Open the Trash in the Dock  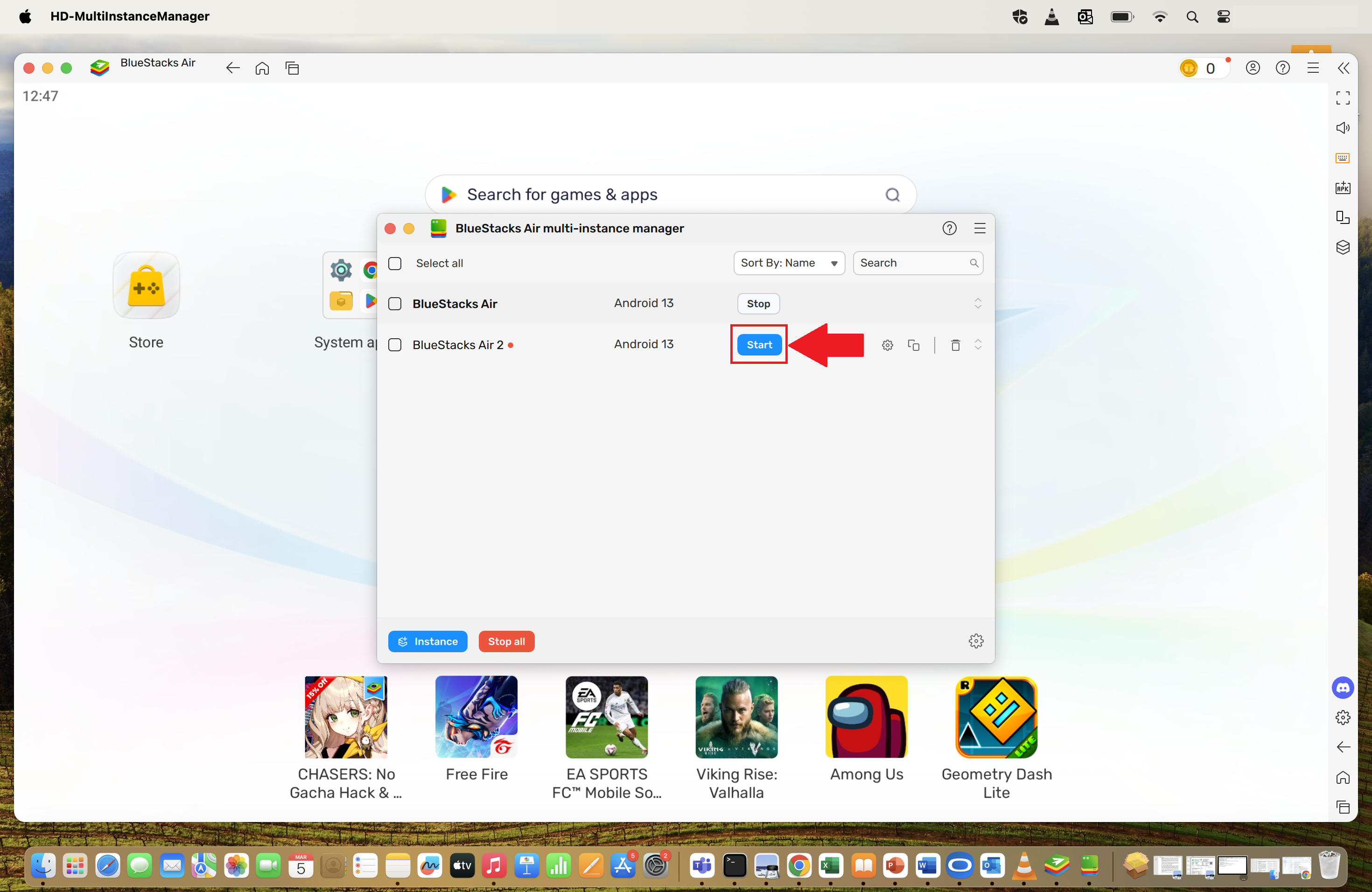[1329, 865]
